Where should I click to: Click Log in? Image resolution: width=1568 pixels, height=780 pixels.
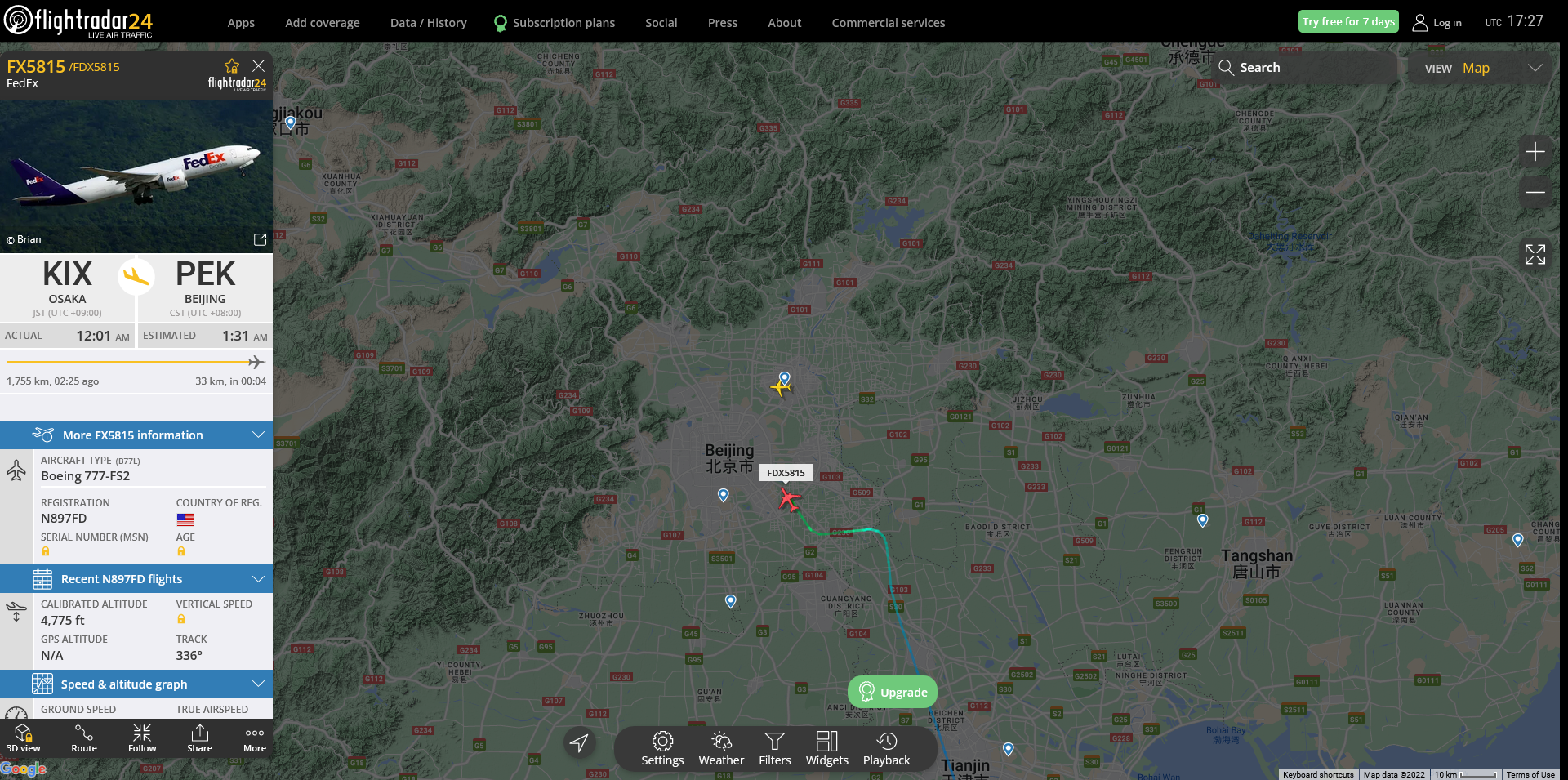tap(1438, 23)
